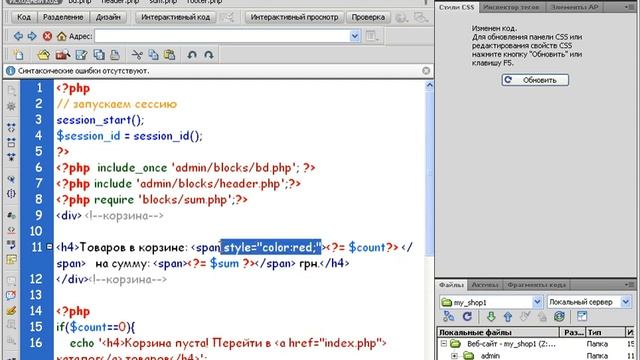The height and width of the screenshot is (360, 640).
Task: Open the Стили CSS tab
Action: pos(457,7)
